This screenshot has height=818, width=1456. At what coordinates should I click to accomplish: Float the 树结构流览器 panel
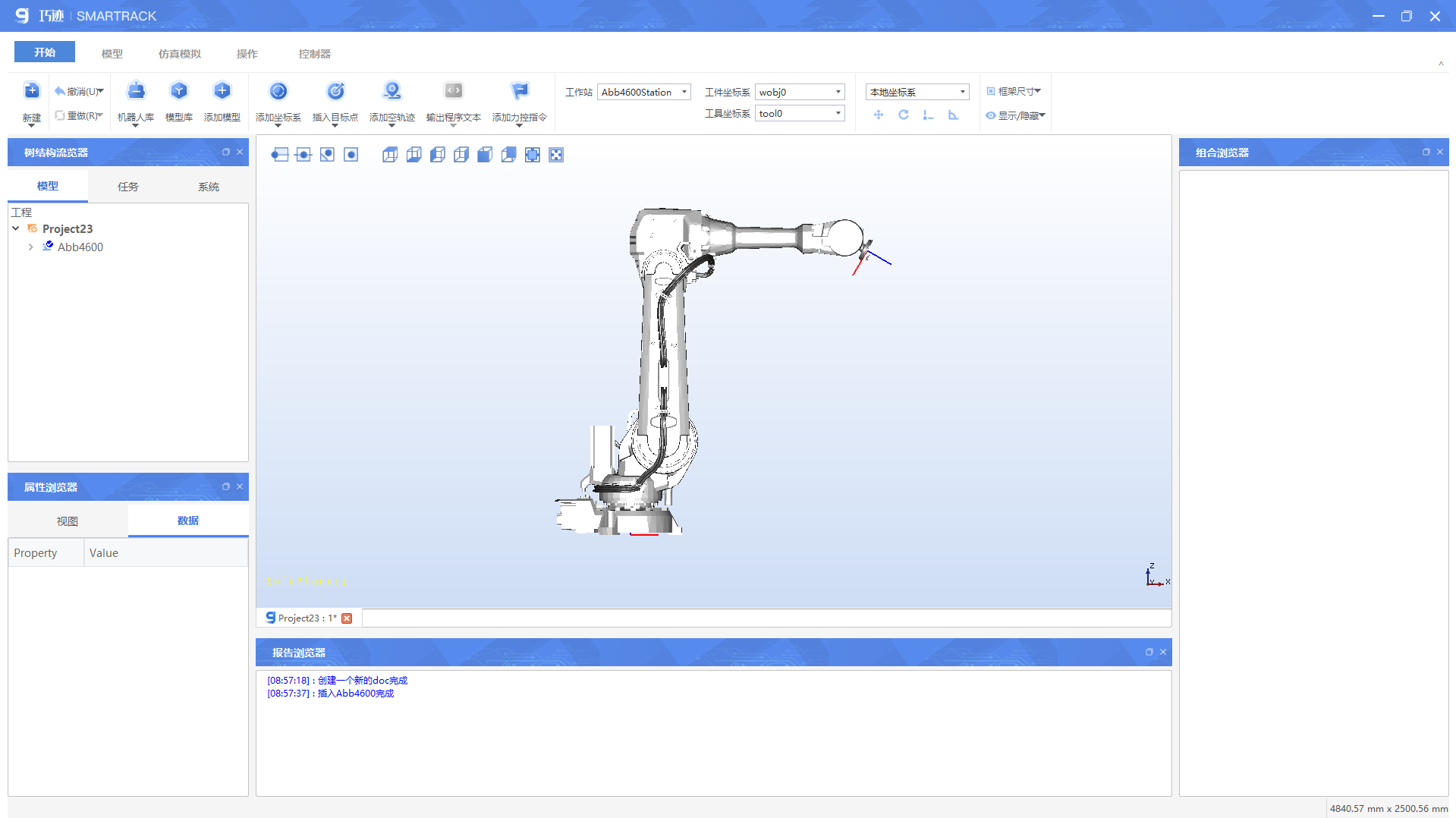pyautogui.click(x=226, y=152)
